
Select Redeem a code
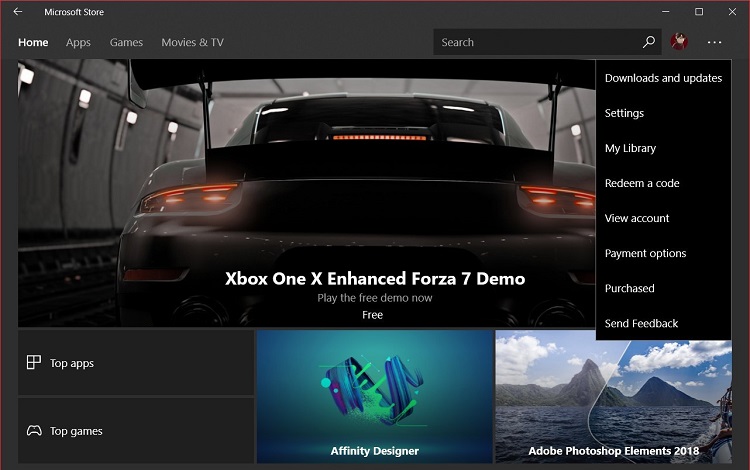(x=663, y=183)
